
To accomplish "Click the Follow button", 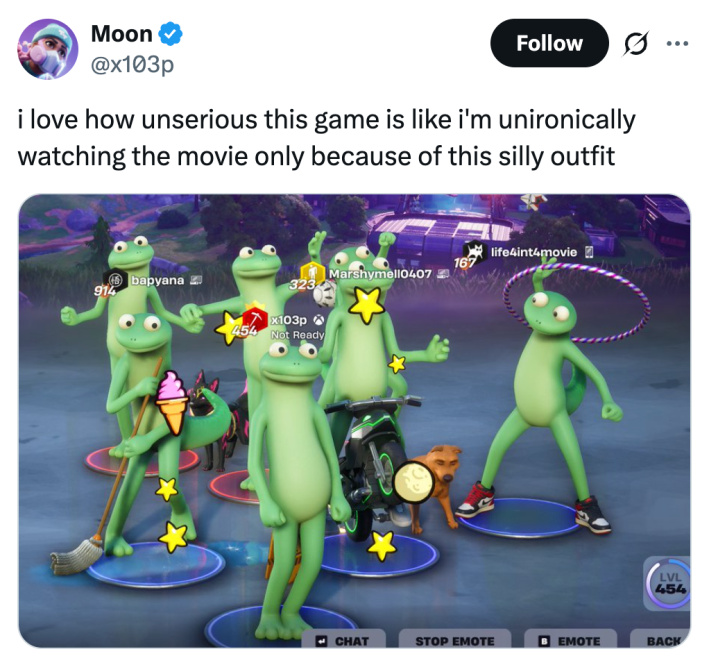I will [549, 43].
